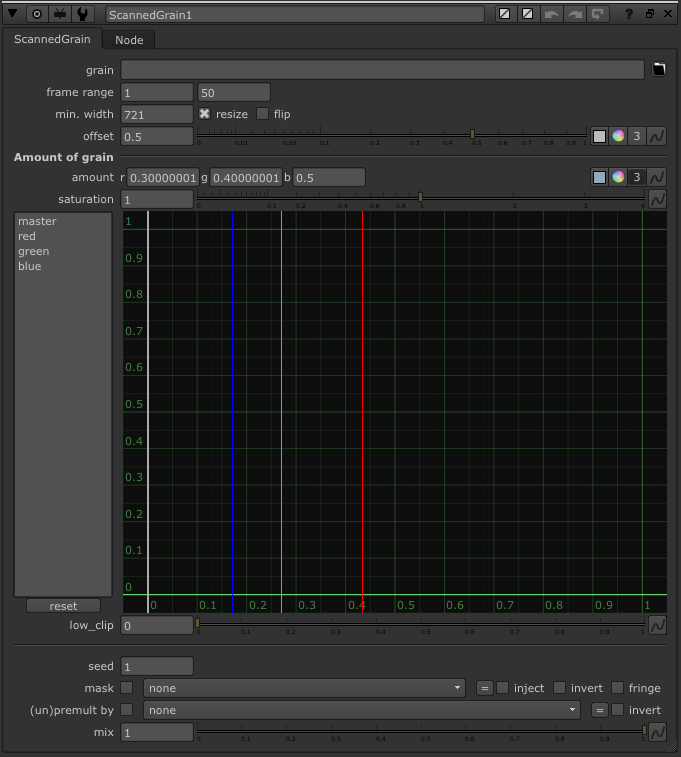
Task: Open the low_clip animation menu
Action: tap(657, 626)
